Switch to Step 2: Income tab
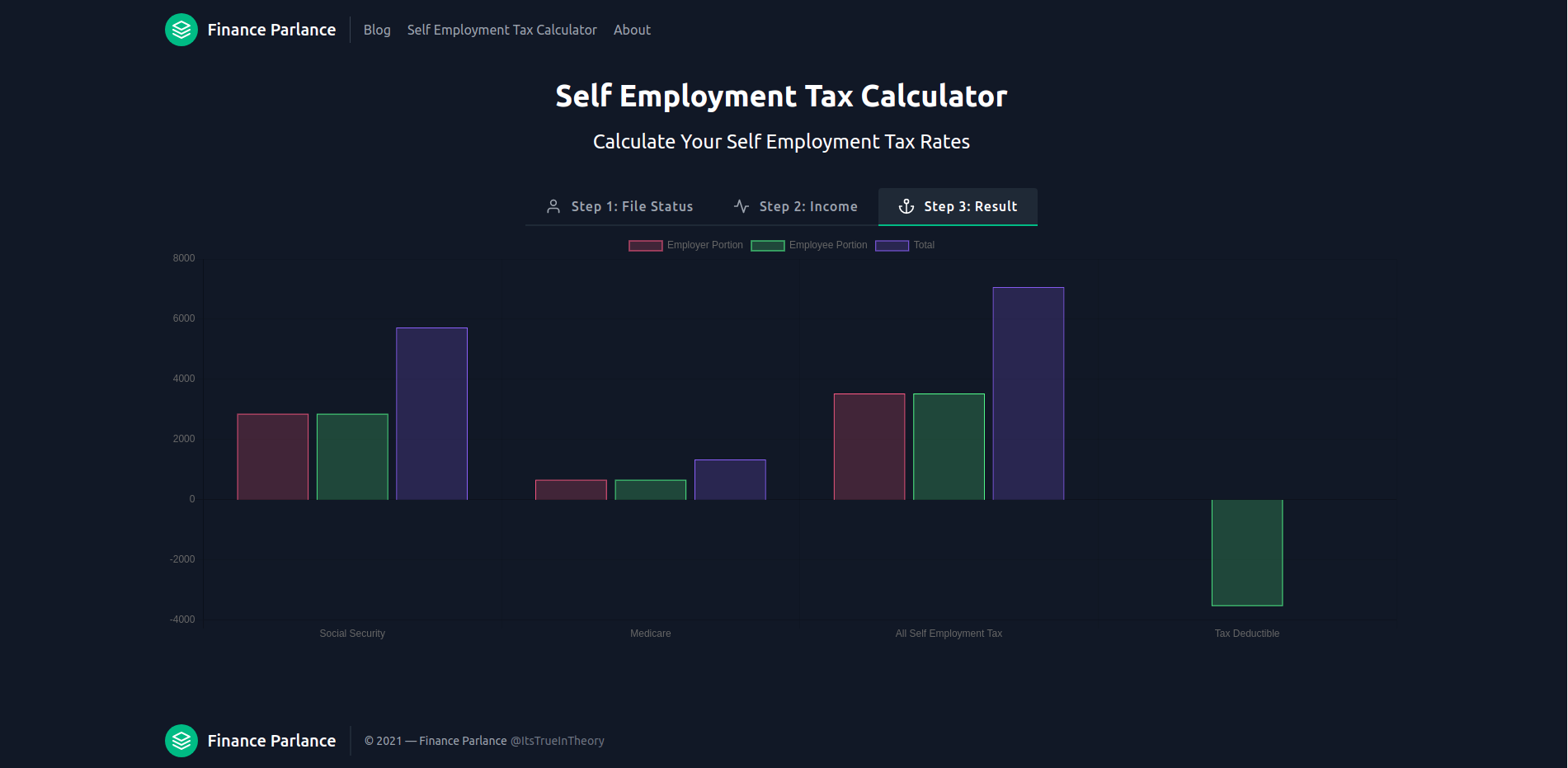Image resolution: width=1568 pixels, height=768 pixels. click(x=808, y=206)
